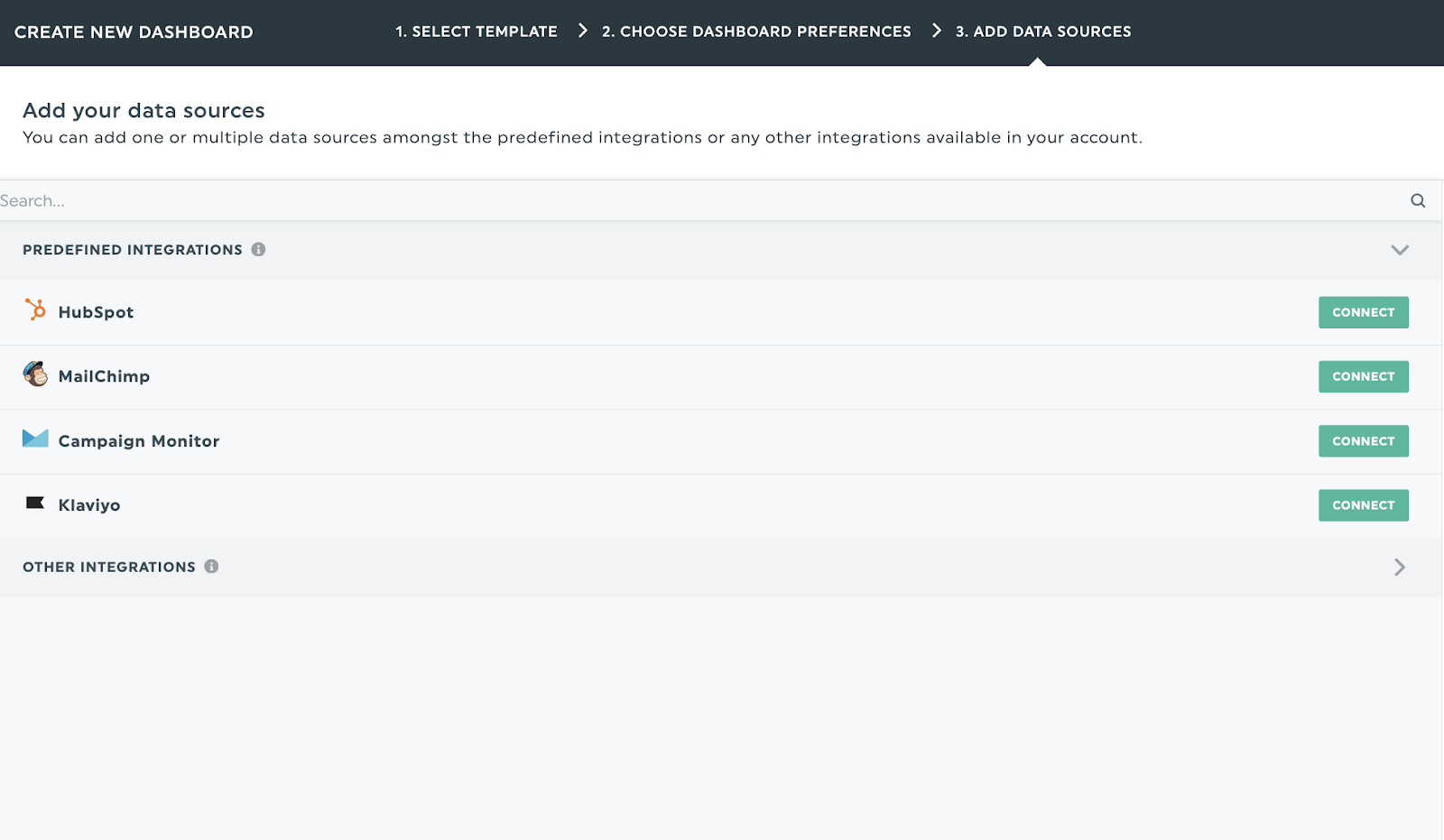Connect the MailChimp integration

[x=1364, y=376]
